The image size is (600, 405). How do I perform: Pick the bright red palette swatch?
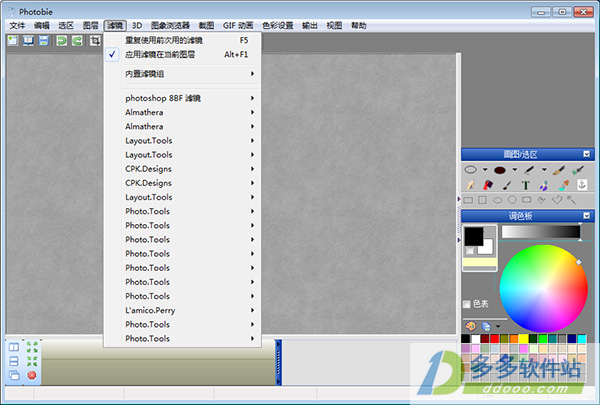495,338
